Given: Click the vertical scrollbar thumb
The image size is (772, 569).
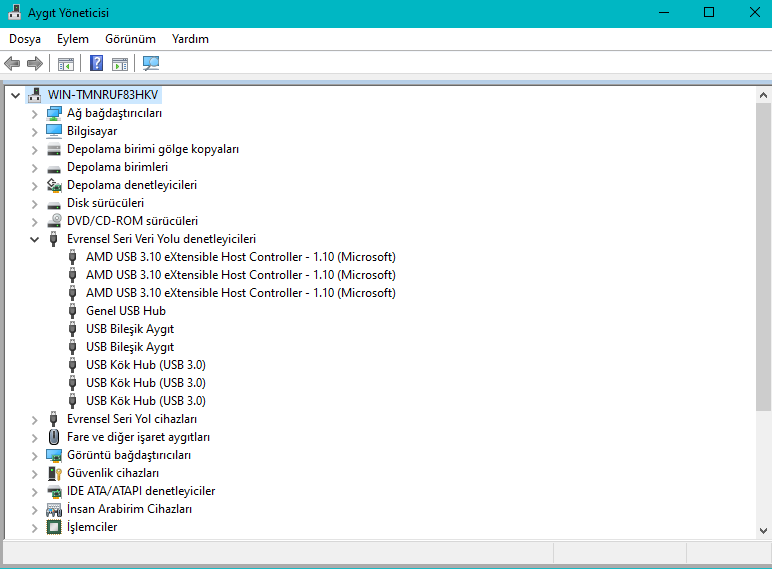Looking at the screenshot, I should [x=763, y=257].
